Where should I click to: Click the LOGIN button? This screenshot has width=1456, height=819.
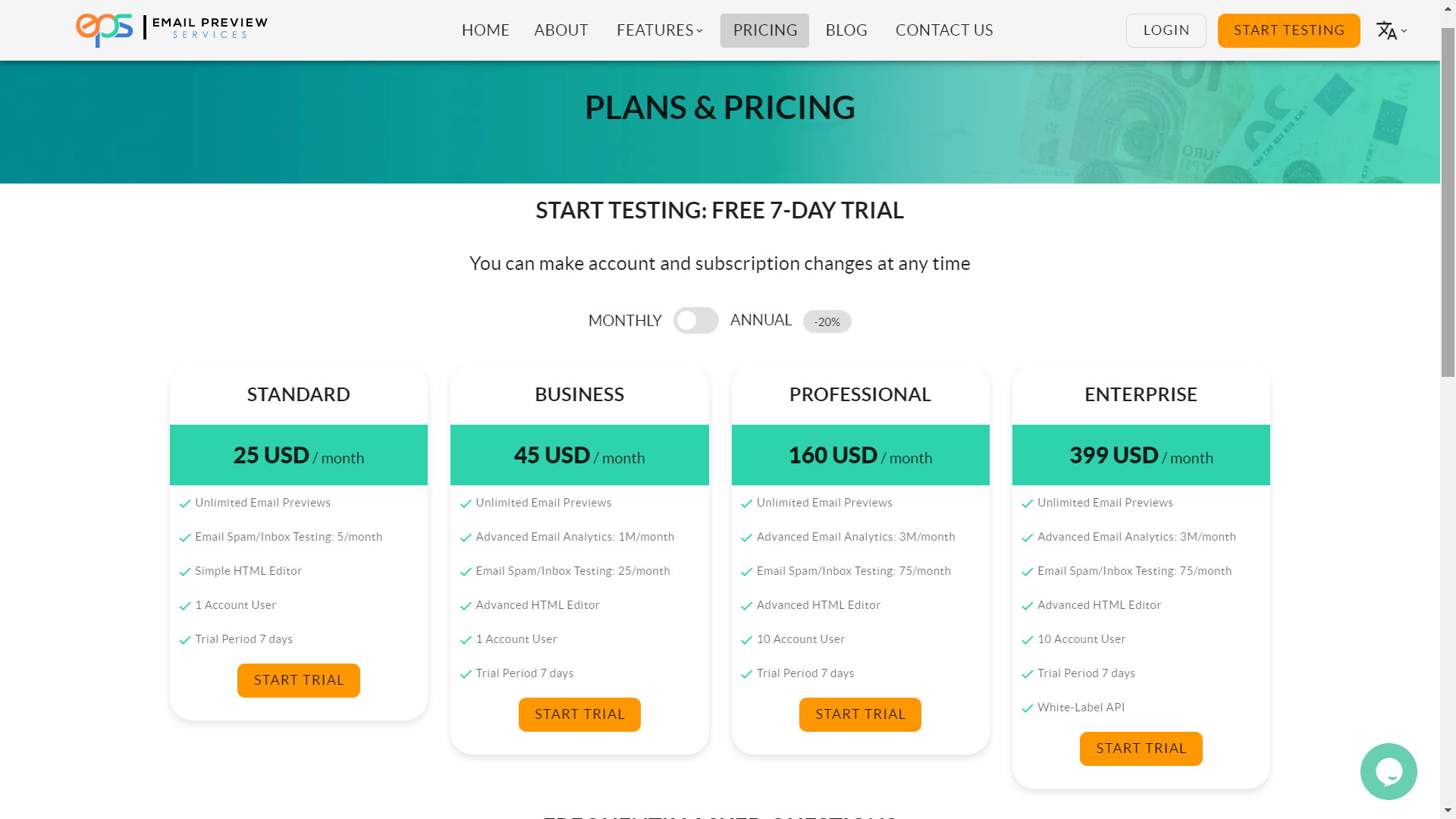click(x=1166, y=30)
